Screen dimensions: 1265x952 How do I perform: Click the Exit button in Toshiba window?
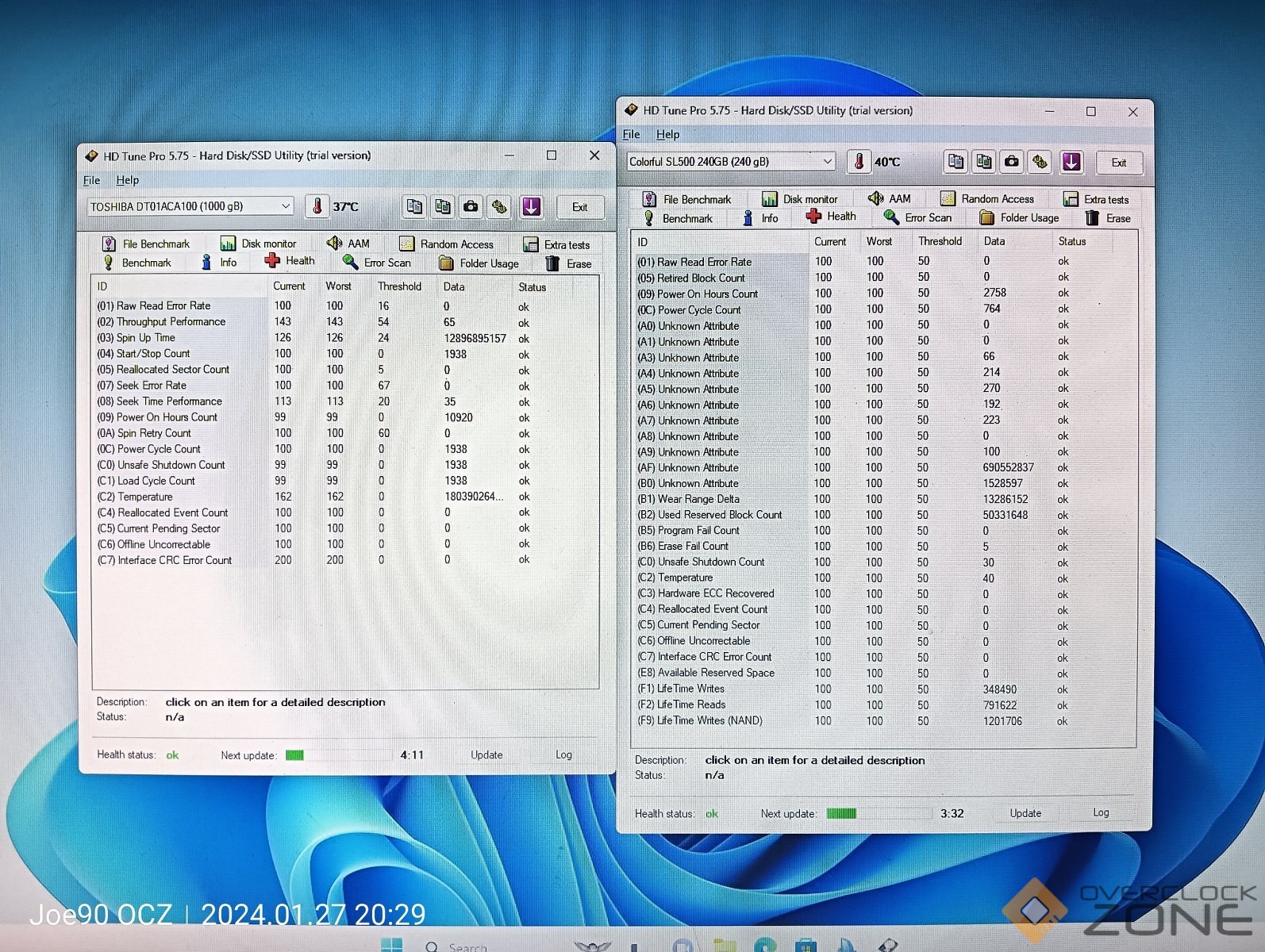[580, 207]
